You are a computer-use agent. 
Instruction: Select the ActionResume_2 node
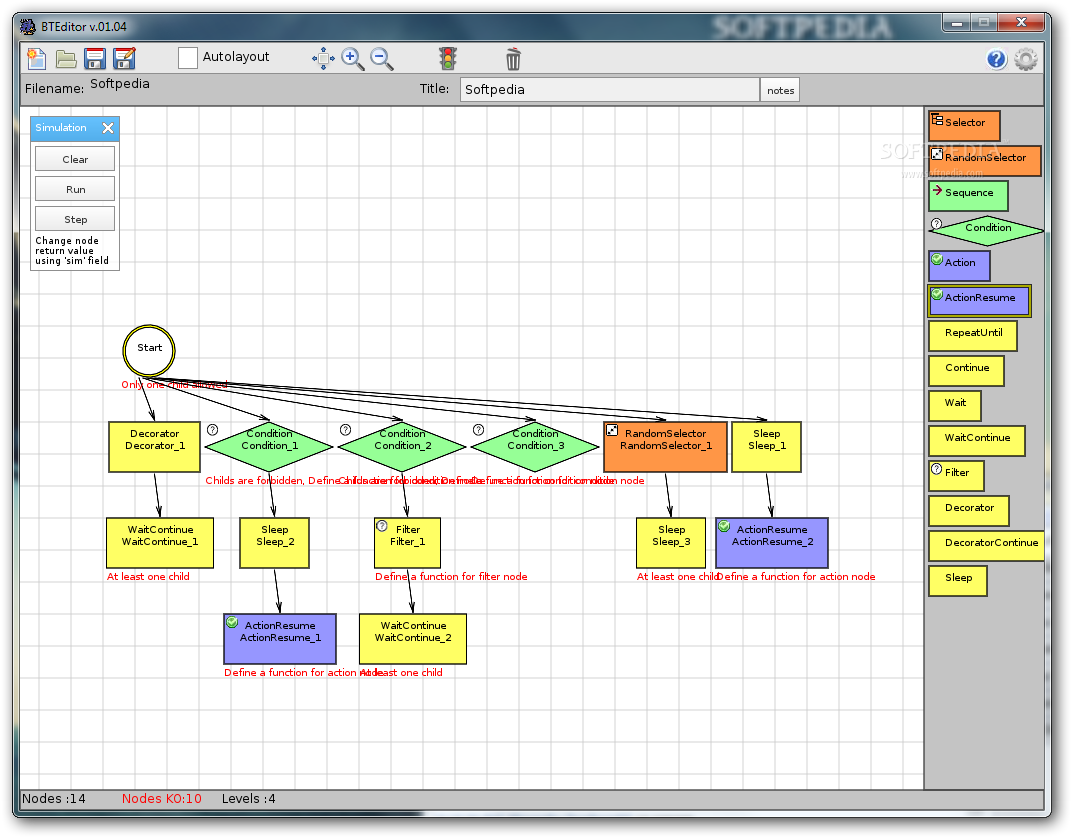(772, 543)
